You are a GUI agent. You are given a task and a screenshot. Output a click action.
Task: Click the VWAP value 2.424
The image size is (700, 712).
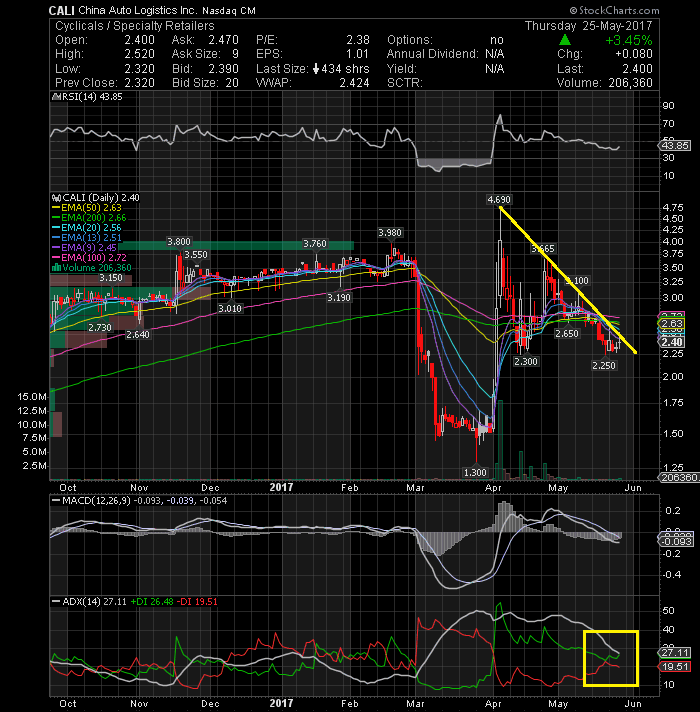354,83
